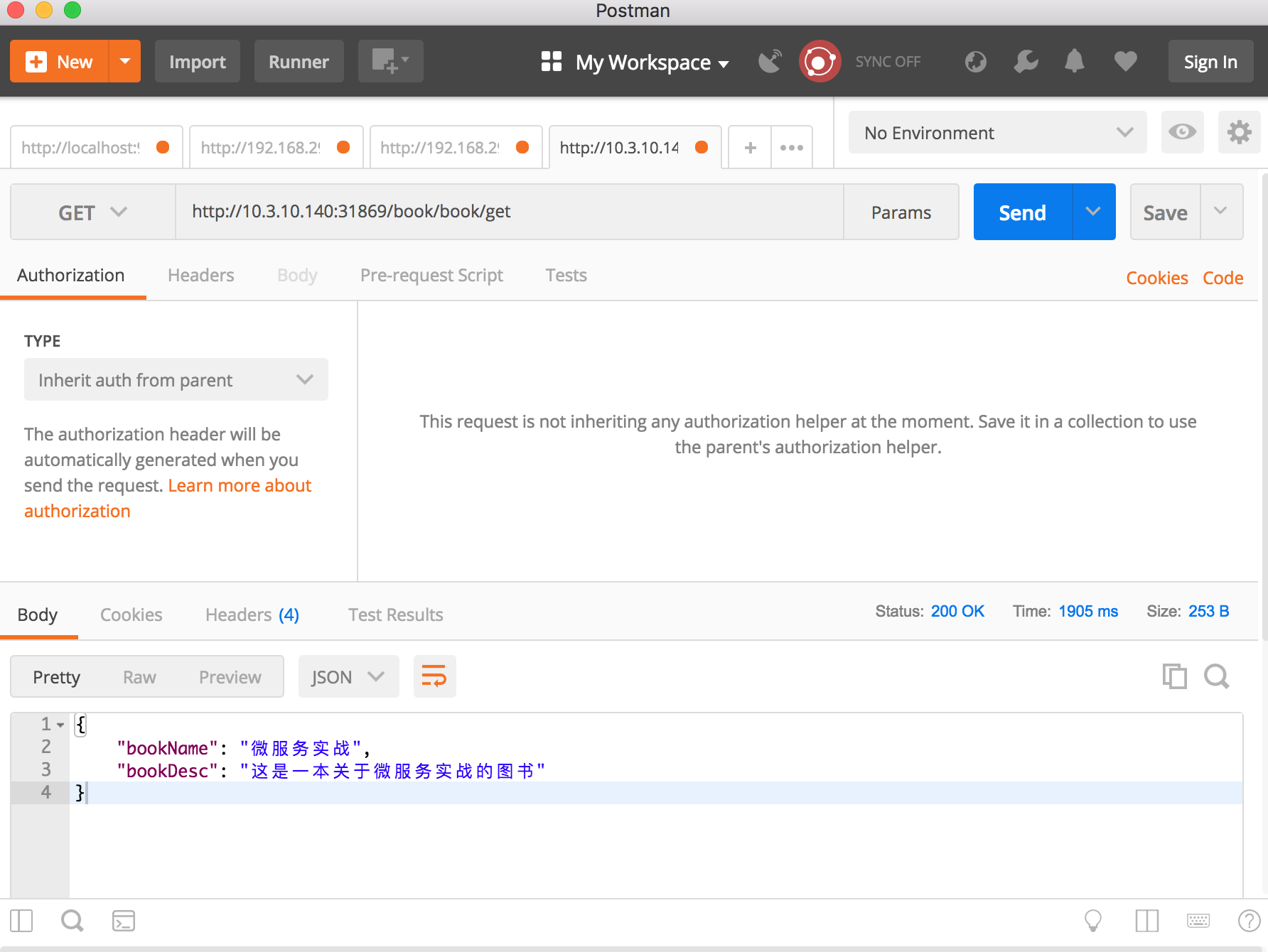The width and height of the screenshot is (1268, 952).
Task: Click the Sign In button
Action: pos(1210,62)
